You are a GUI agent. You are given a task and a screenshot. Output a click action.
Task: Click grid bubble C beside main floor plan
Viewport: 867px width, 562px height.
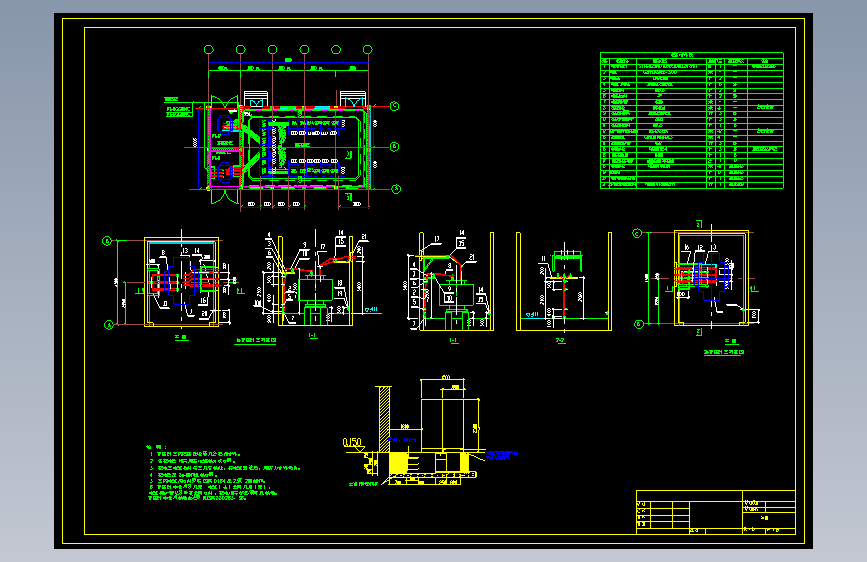tap(395, 106)
